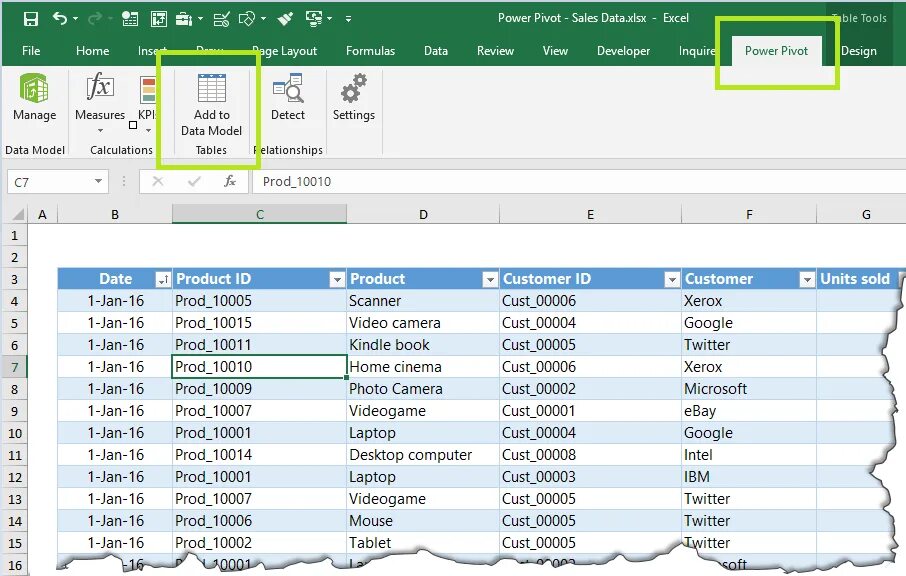Select cell Cust_00008
906x576 pixels.
coord(591,455)
